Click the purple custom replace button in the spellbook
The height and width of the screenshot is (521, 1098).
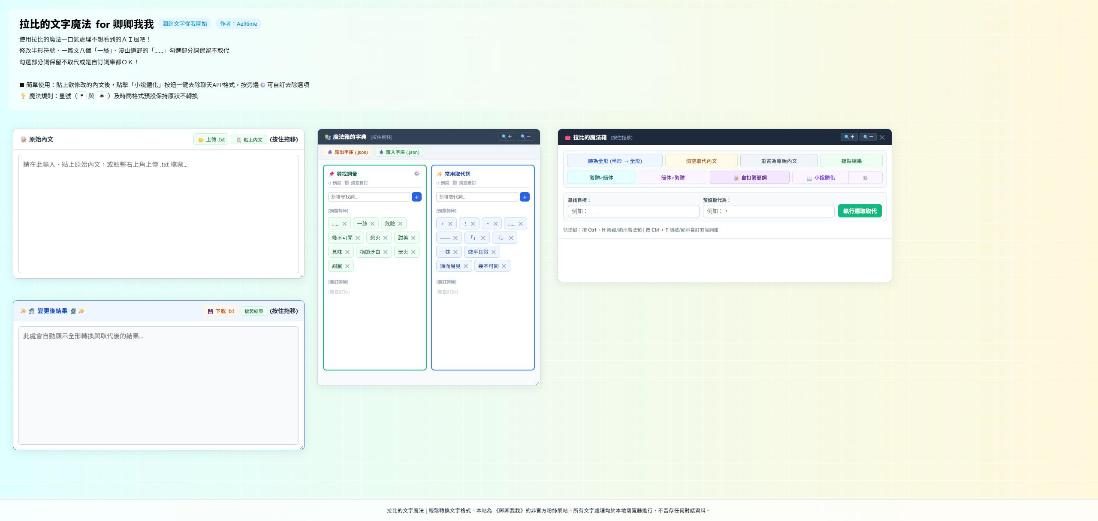click(750, 178)
